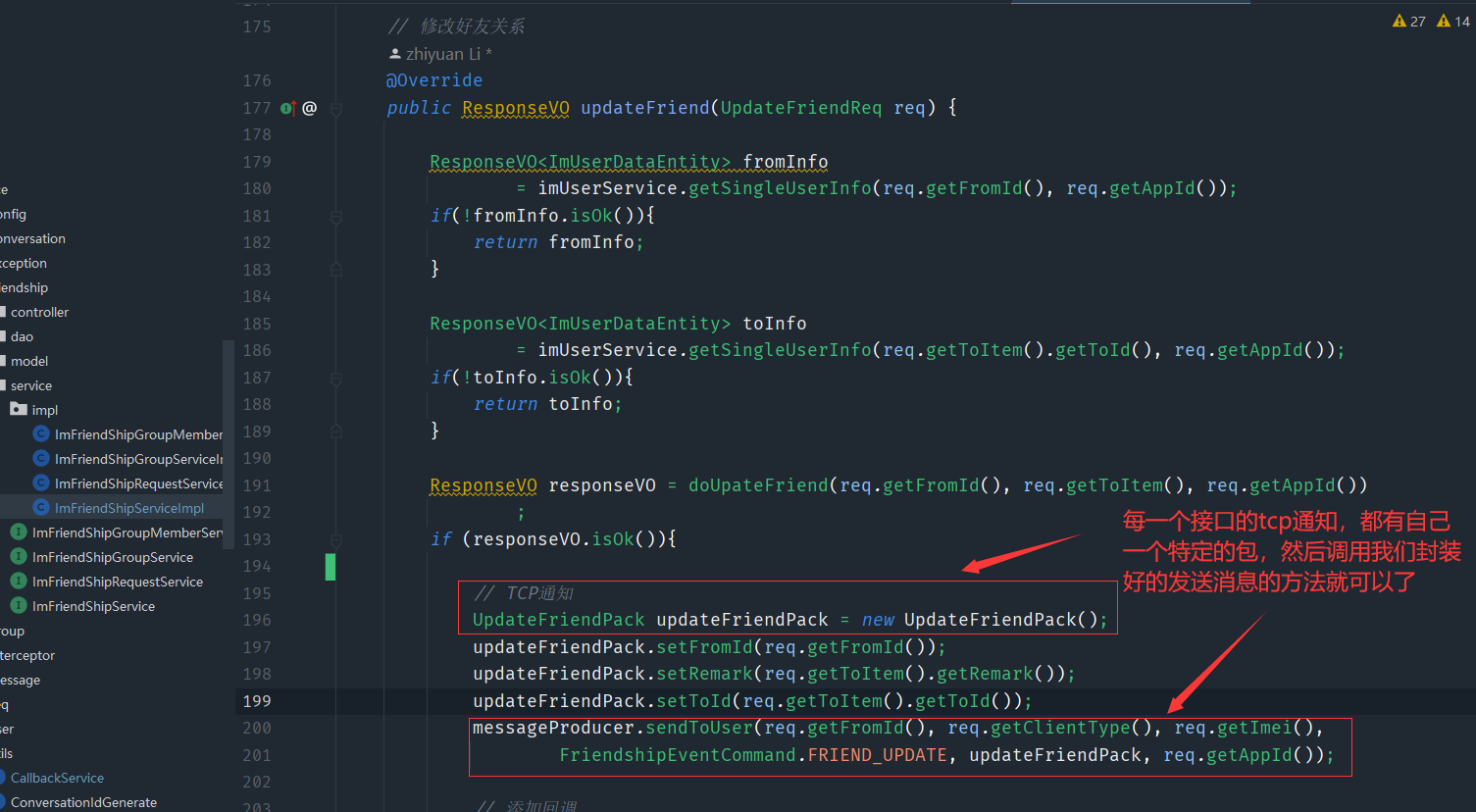This screenshot has height=812, width=1476.
Task: Open ImFriendShipGroupMemberService interface file
Action: click(x=127, y=533)
